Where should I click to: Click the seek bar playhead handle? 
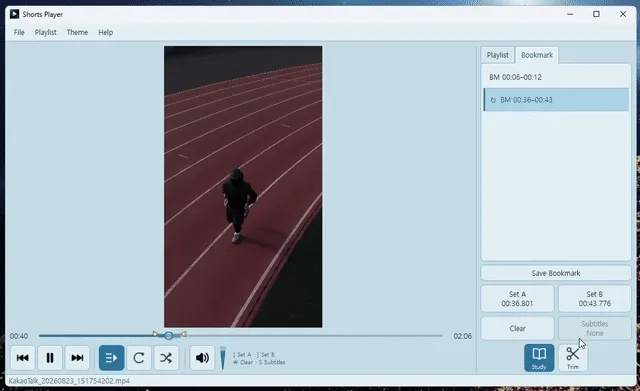[169, 336]
